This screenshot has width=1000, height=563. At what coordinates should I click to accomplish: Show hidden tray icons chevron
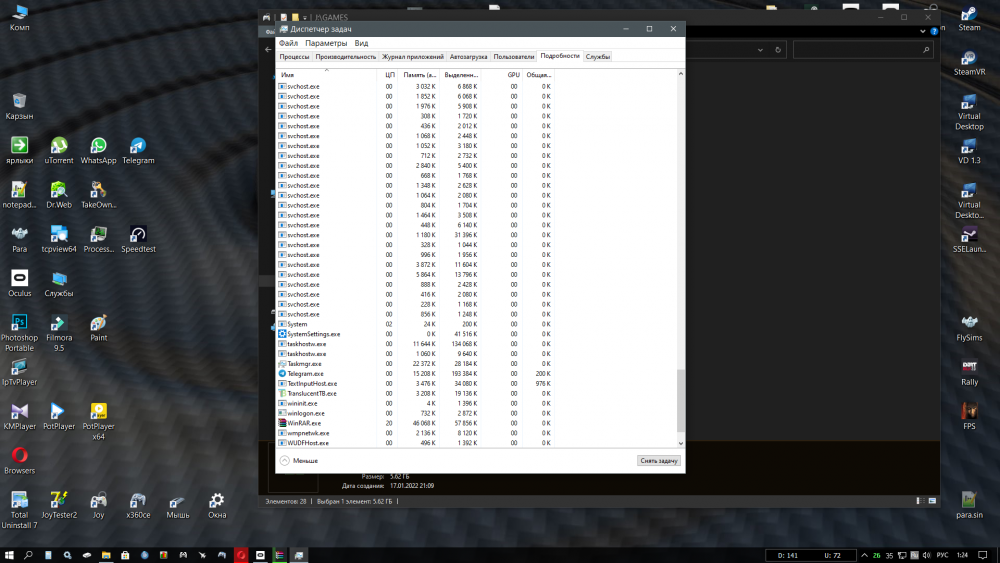pyautogui.click(x=864, y=555)
